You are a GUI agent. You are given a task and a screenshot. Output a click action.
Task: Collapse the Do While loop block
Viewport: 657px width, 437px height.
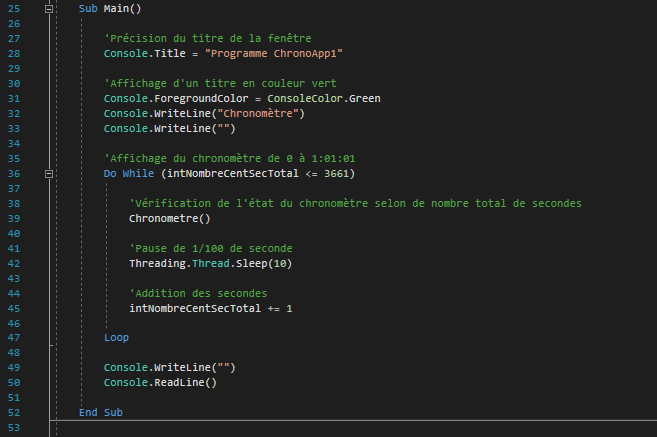[x=49, y=174]
